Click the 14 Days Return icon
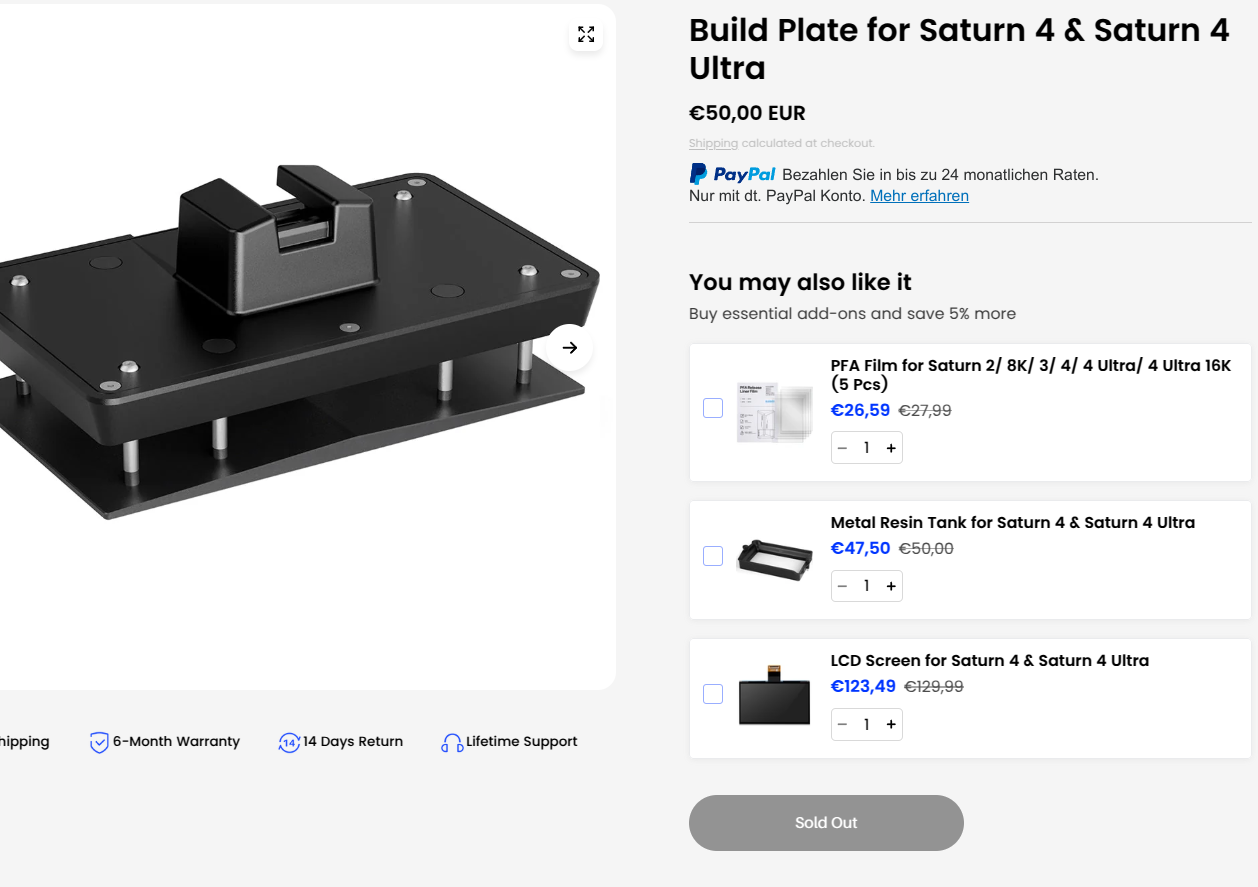The image size is (1258, 887). pos(289,742)
